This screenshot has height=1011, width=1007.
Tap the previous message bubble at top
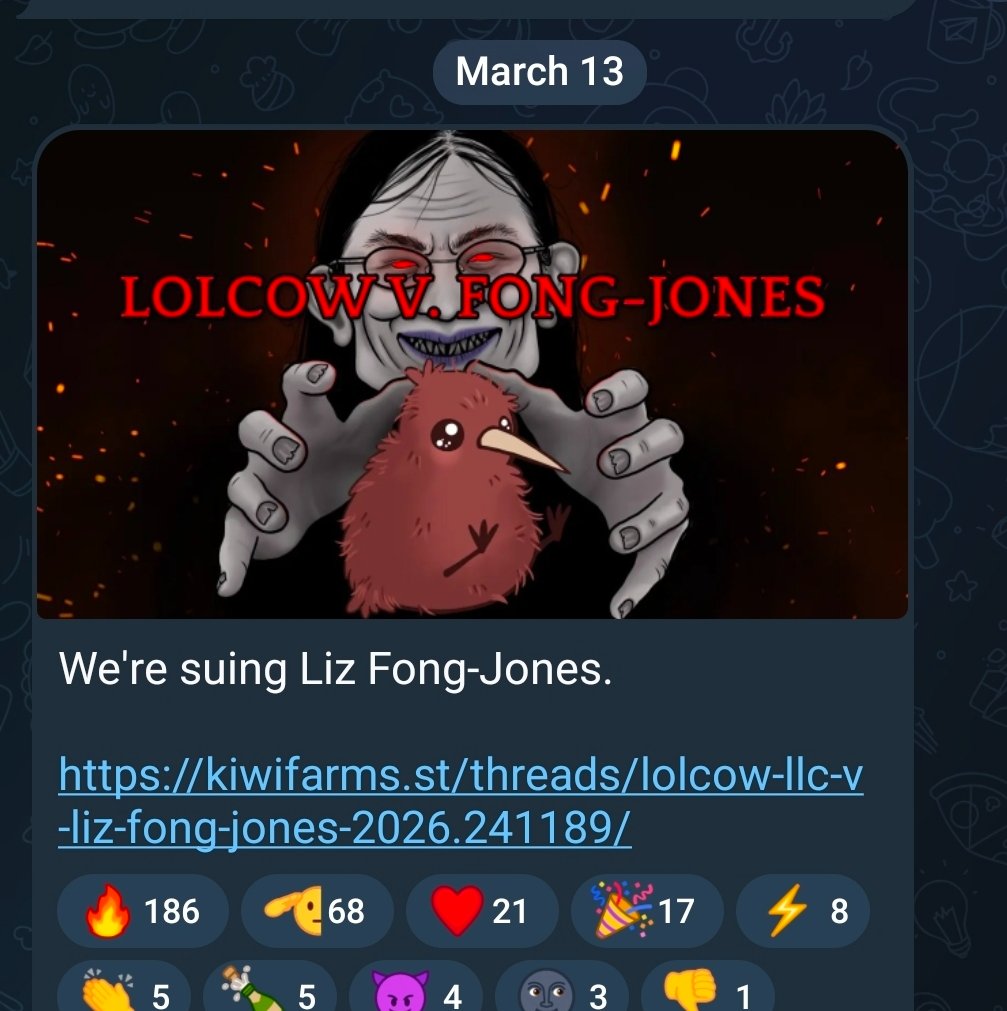pos(464,8)
